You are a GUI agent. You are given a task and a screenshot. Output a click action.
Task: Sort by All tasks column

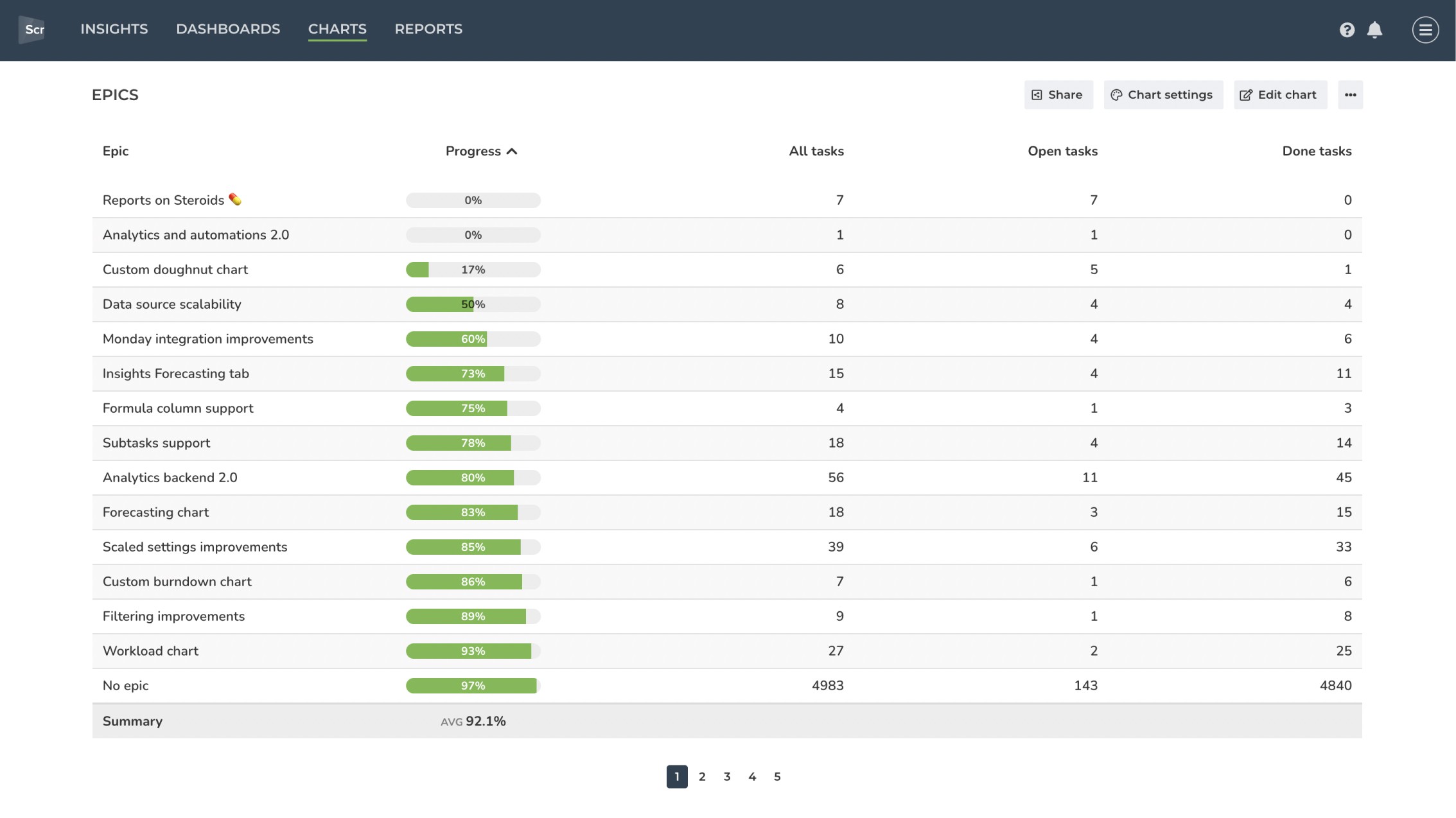tap(816, 152)
